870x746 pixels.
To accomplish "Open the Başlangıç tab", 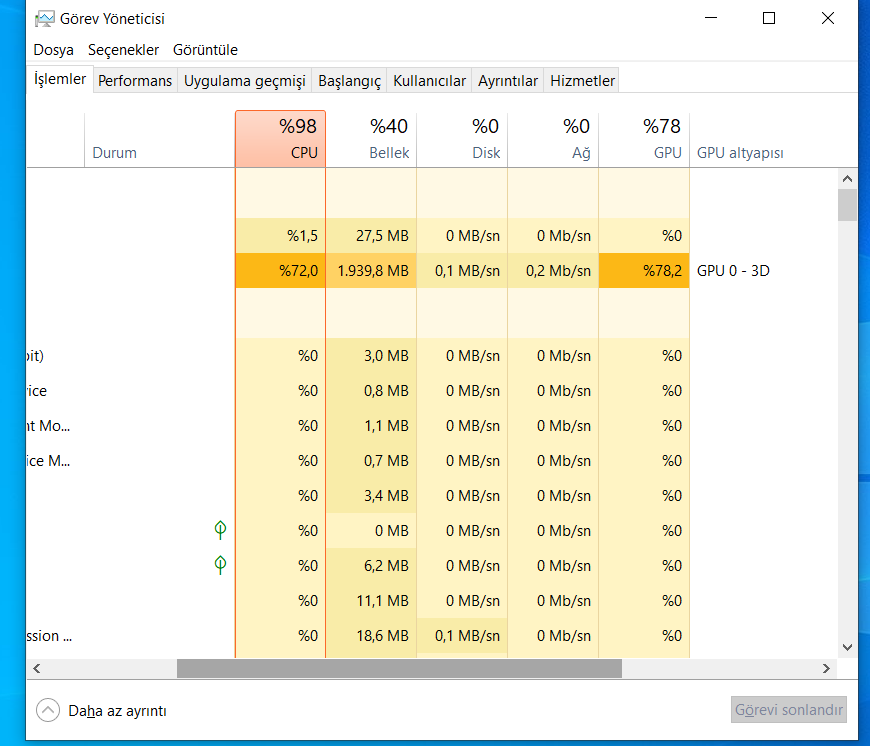I will coord(350,81).
